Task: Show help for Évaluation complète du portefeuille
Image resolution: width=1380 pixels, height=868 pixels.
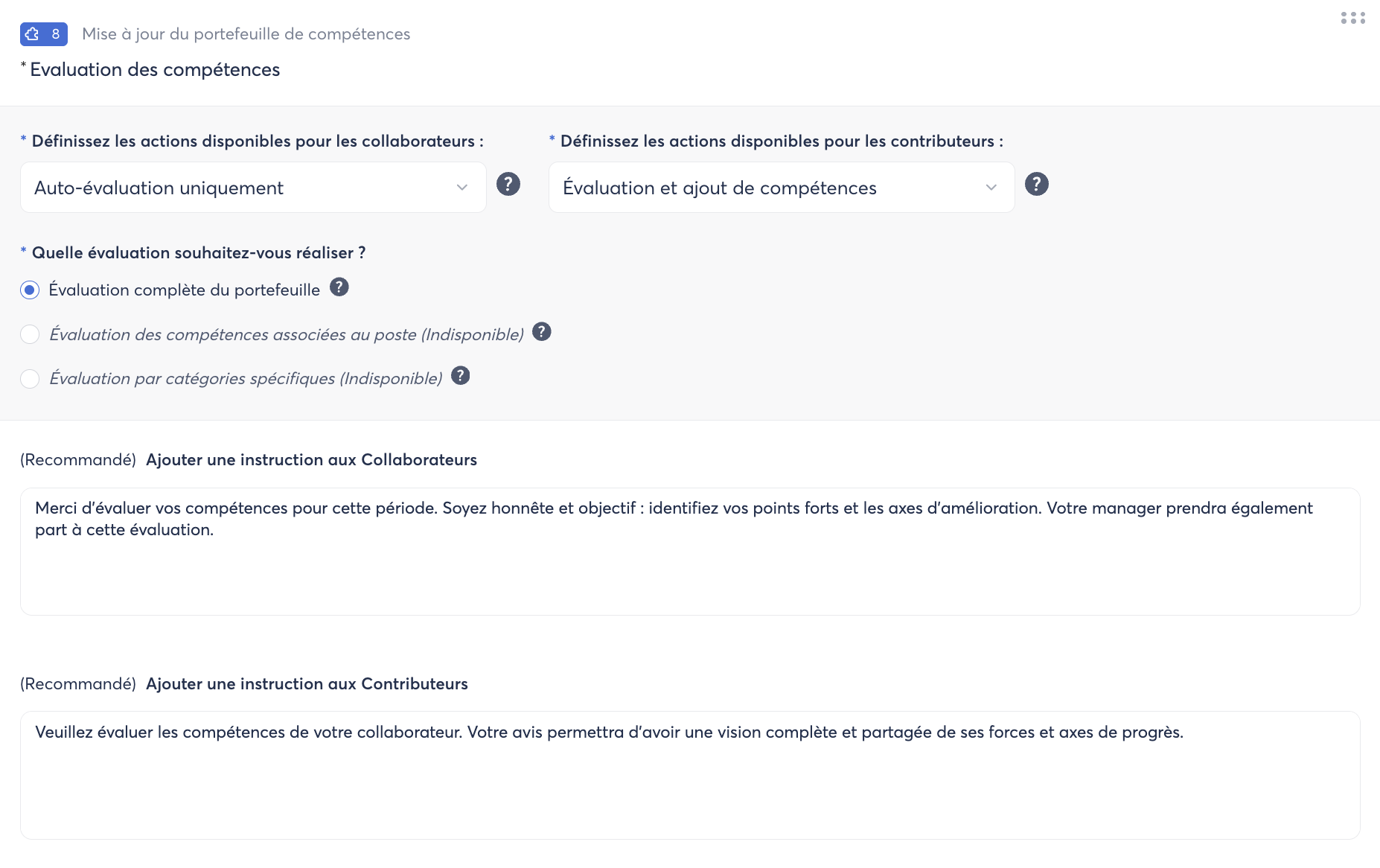Action: click(339, 287)
